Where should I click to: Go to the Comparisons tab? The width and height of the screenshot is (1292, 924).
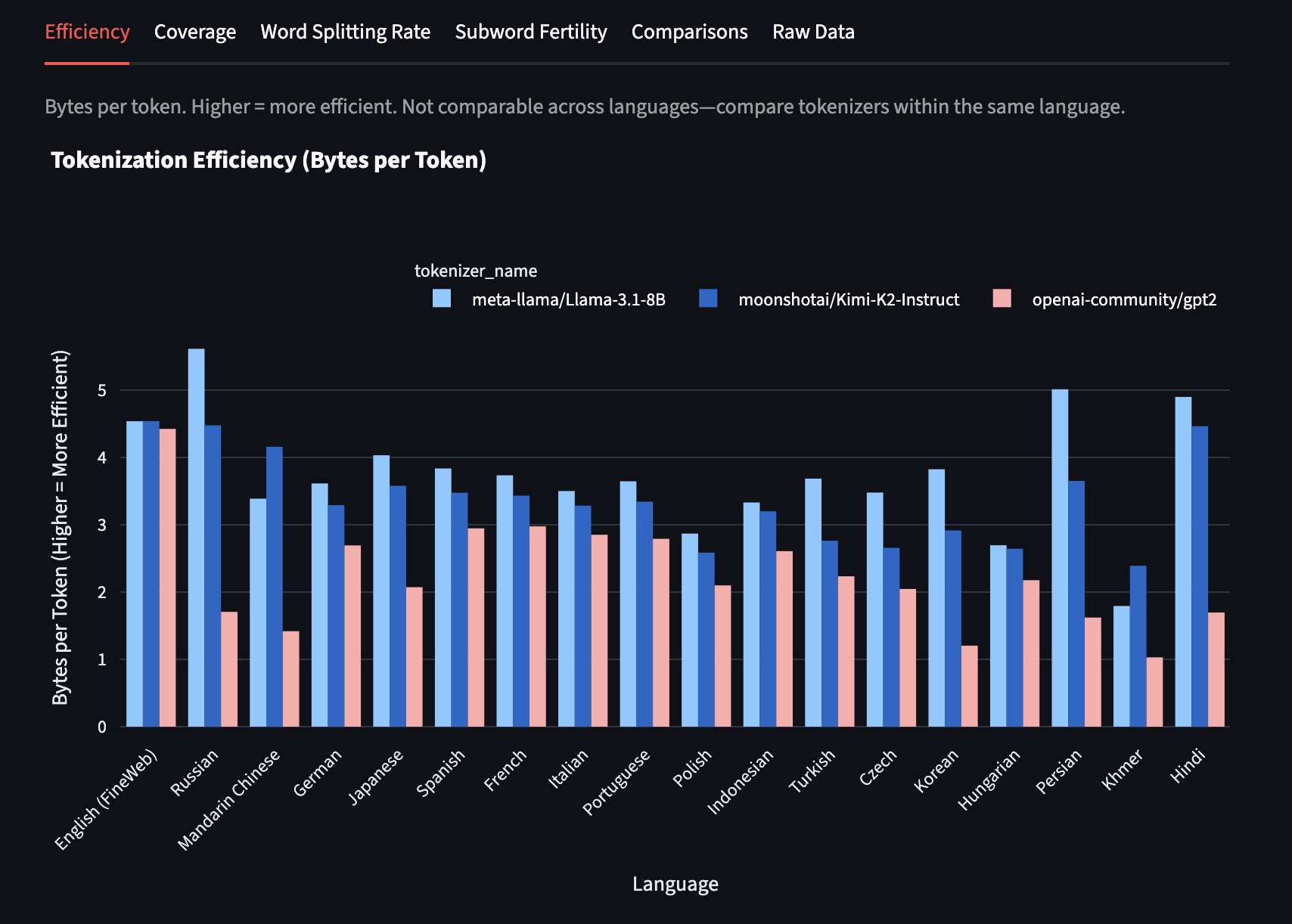[x=689, y=32]
